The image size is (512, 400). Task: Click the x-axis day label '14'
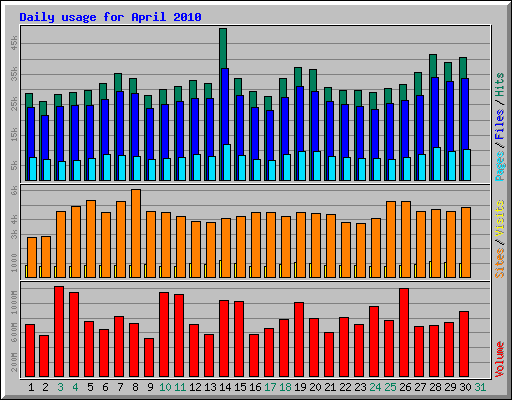coord(225,387)
